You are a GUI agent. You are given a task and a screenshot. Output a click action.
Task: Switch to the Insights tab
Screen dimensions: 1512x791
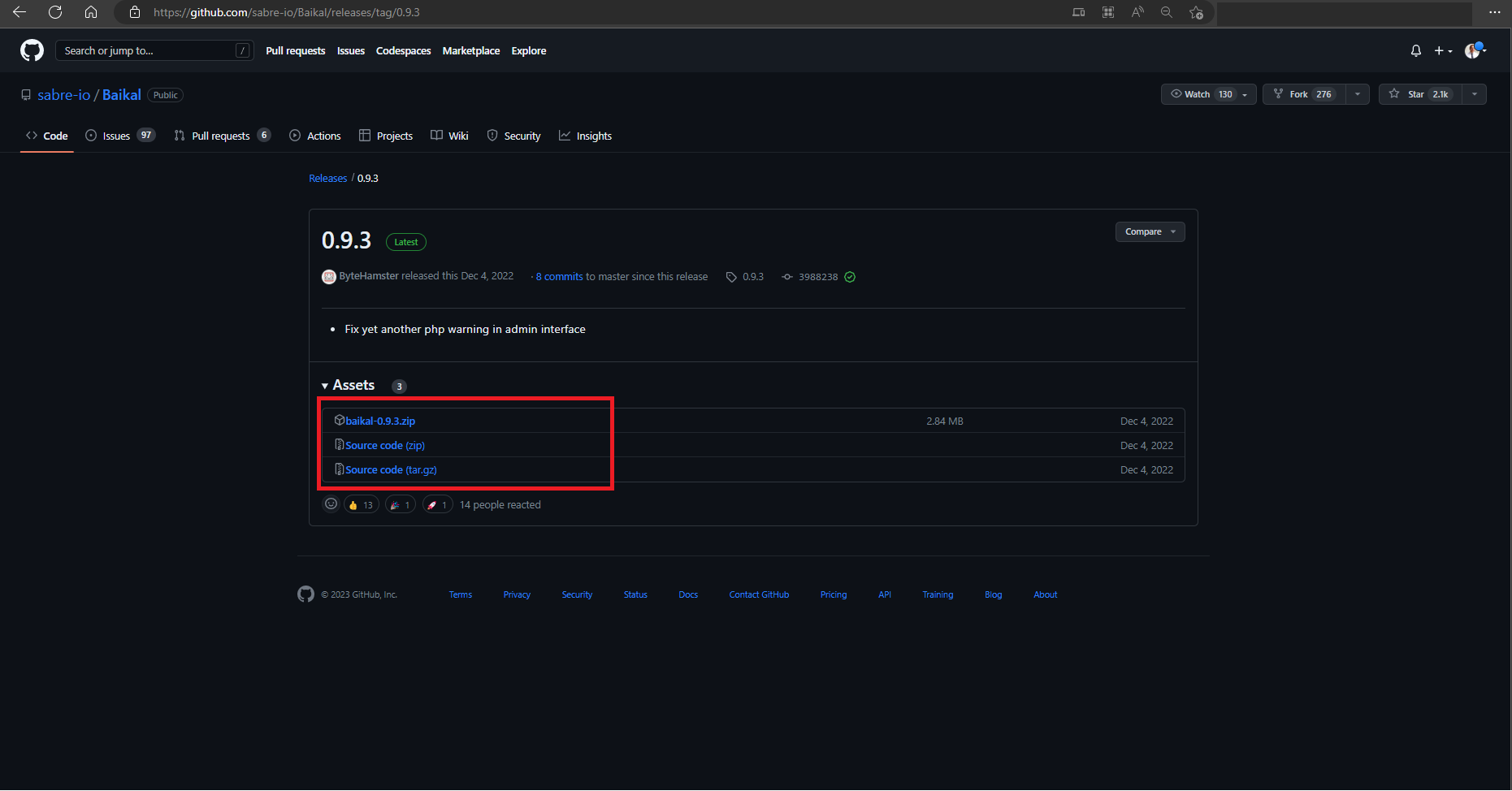585,136
